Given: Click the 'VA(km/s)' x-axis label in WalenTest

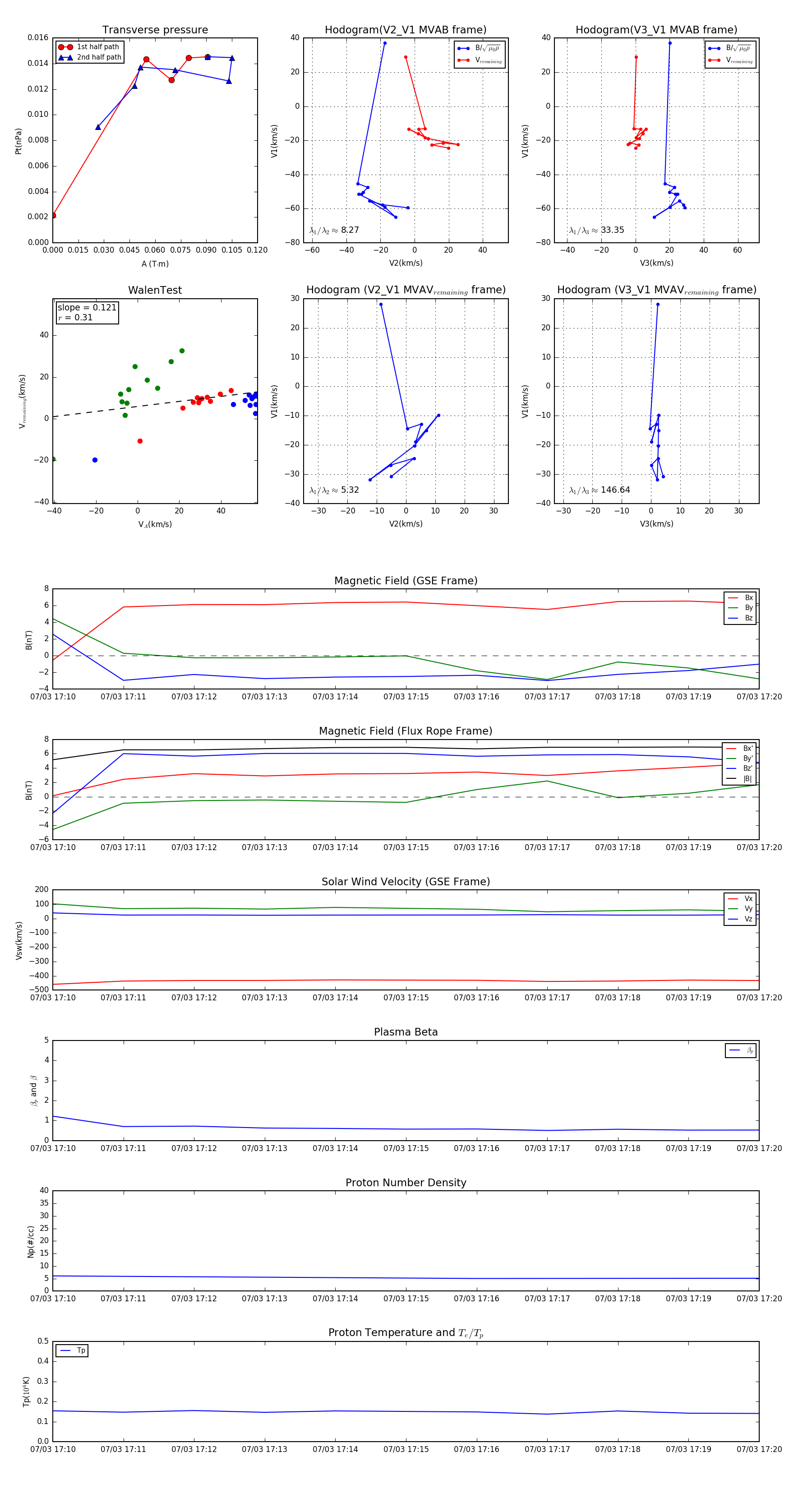Looking at the screenshot, I should pos(155,525).
